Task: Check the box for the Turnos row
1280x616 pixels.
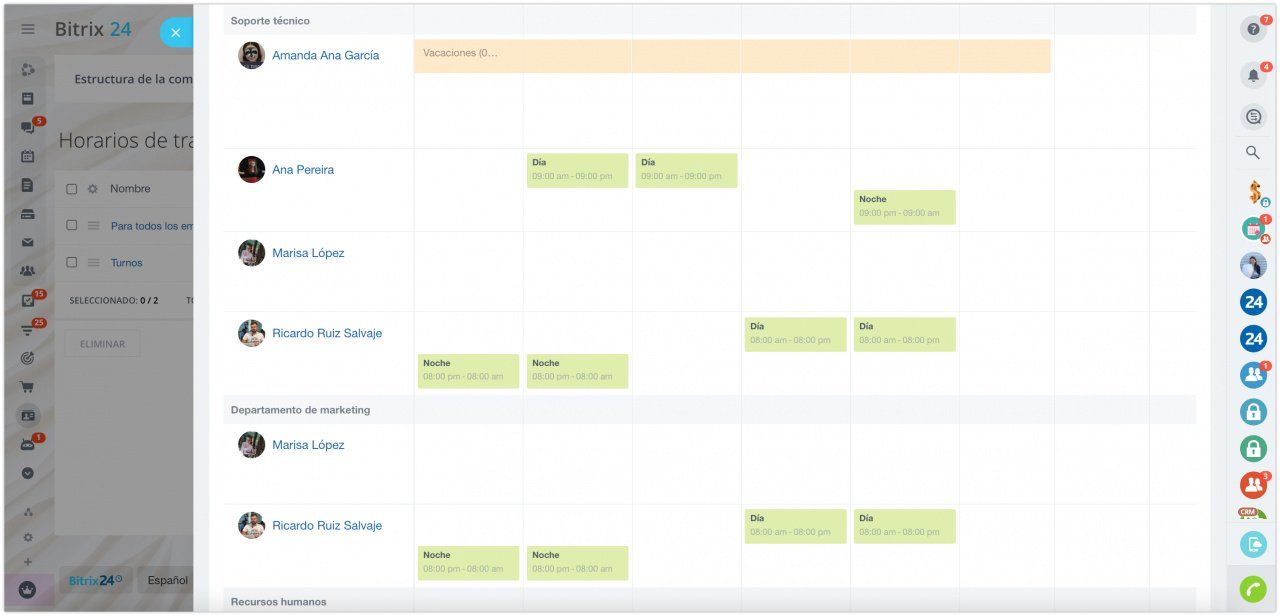Action: [72, 263]
